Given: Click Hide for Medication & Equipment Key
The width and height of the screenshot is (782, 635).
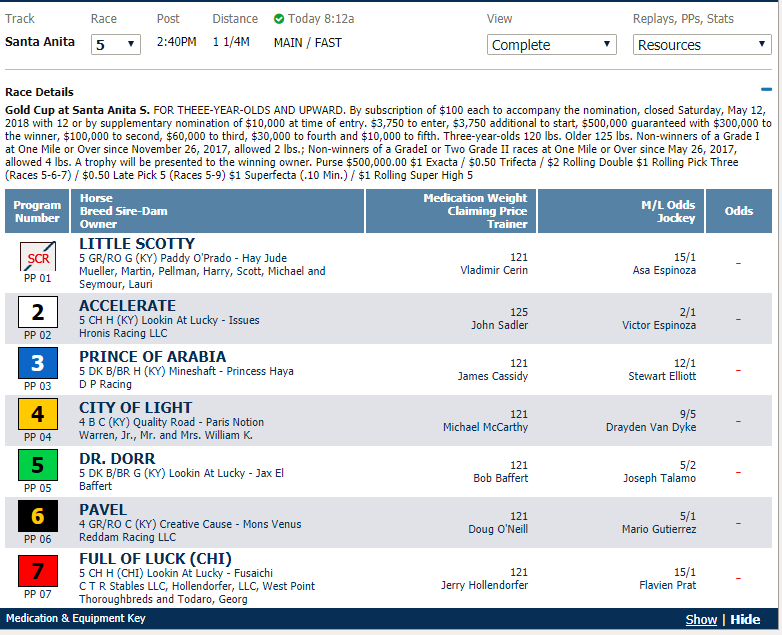Looking at the screenshot, I should pos(745,620).
